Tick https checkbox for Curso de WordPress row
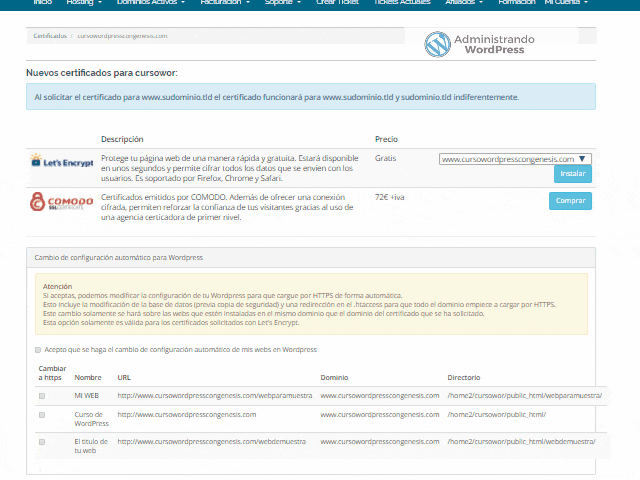This screenshot has width=640, height=480. click(42, 415)
